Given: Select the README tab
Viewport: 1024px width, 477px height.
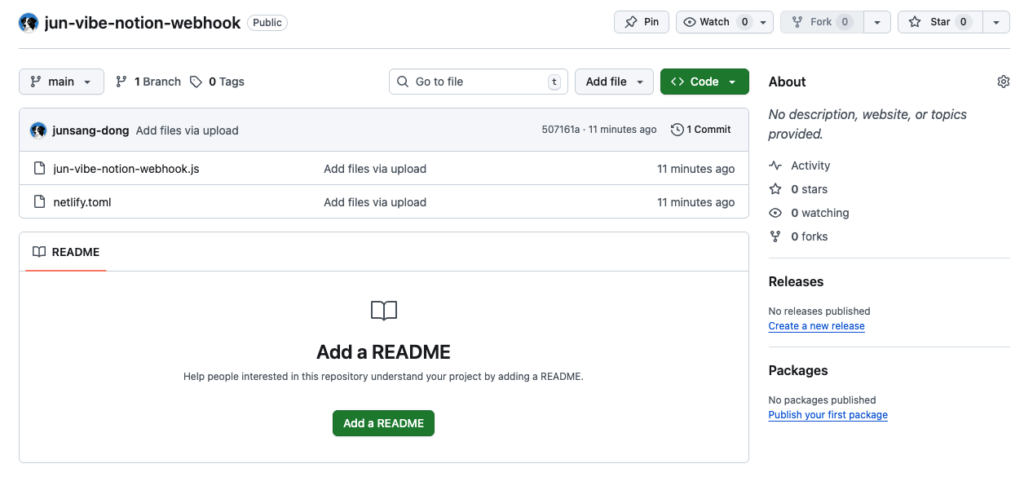Looking at the screenshot, I should [x=66, y=252].
